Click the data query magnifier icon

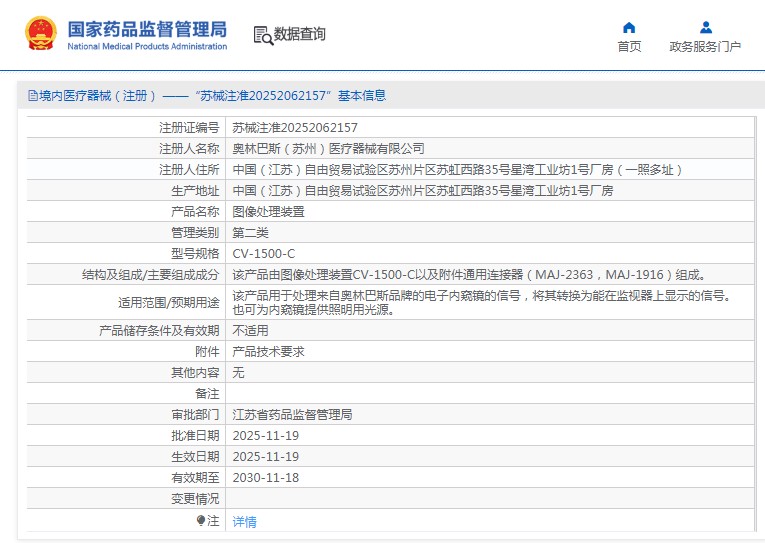(263, 35)
